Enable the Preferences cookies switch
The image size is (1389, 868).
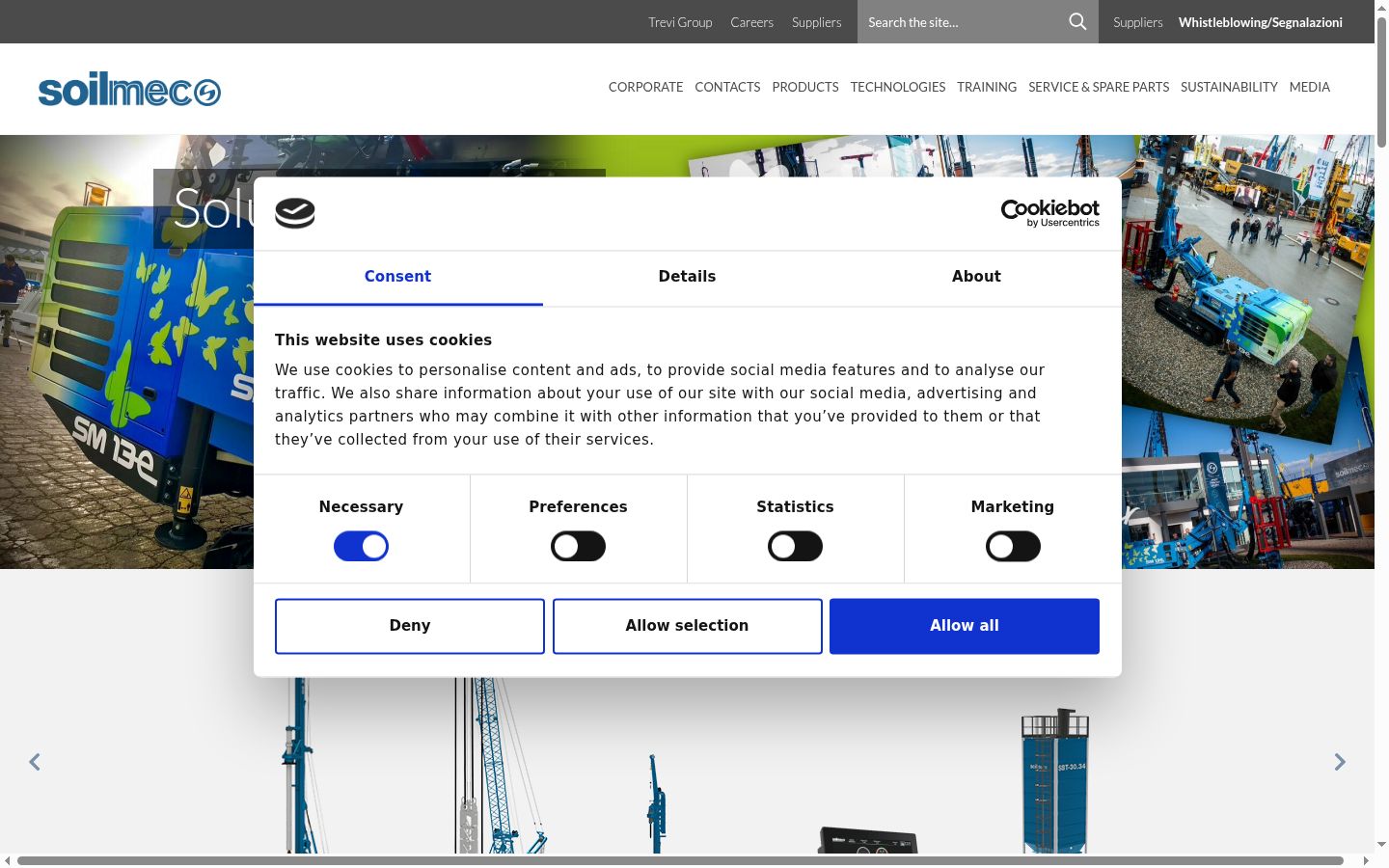coord(578,547)
